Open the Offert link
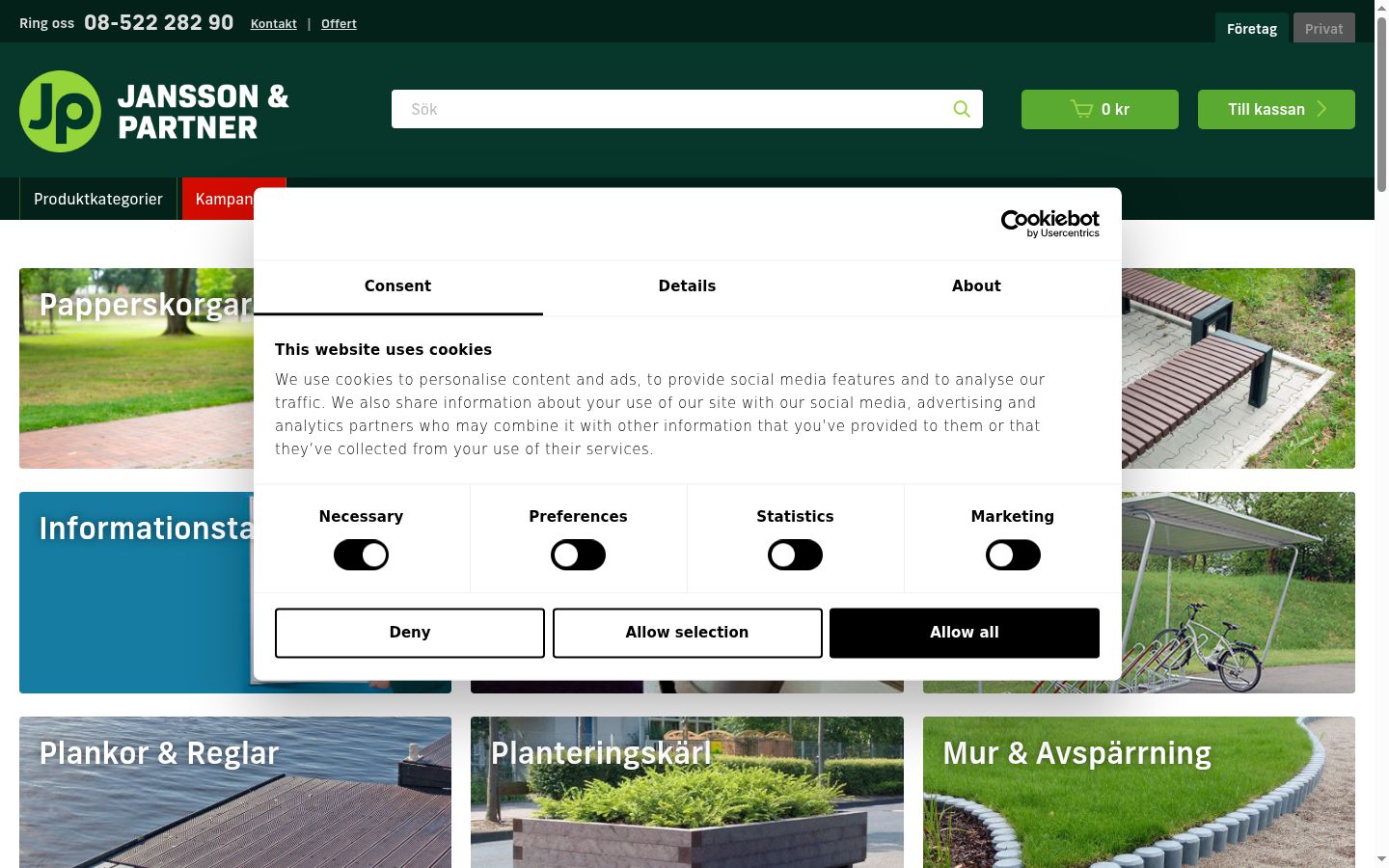The height and width of the screenshot is (868, 1389). click(x=339, y=23)
